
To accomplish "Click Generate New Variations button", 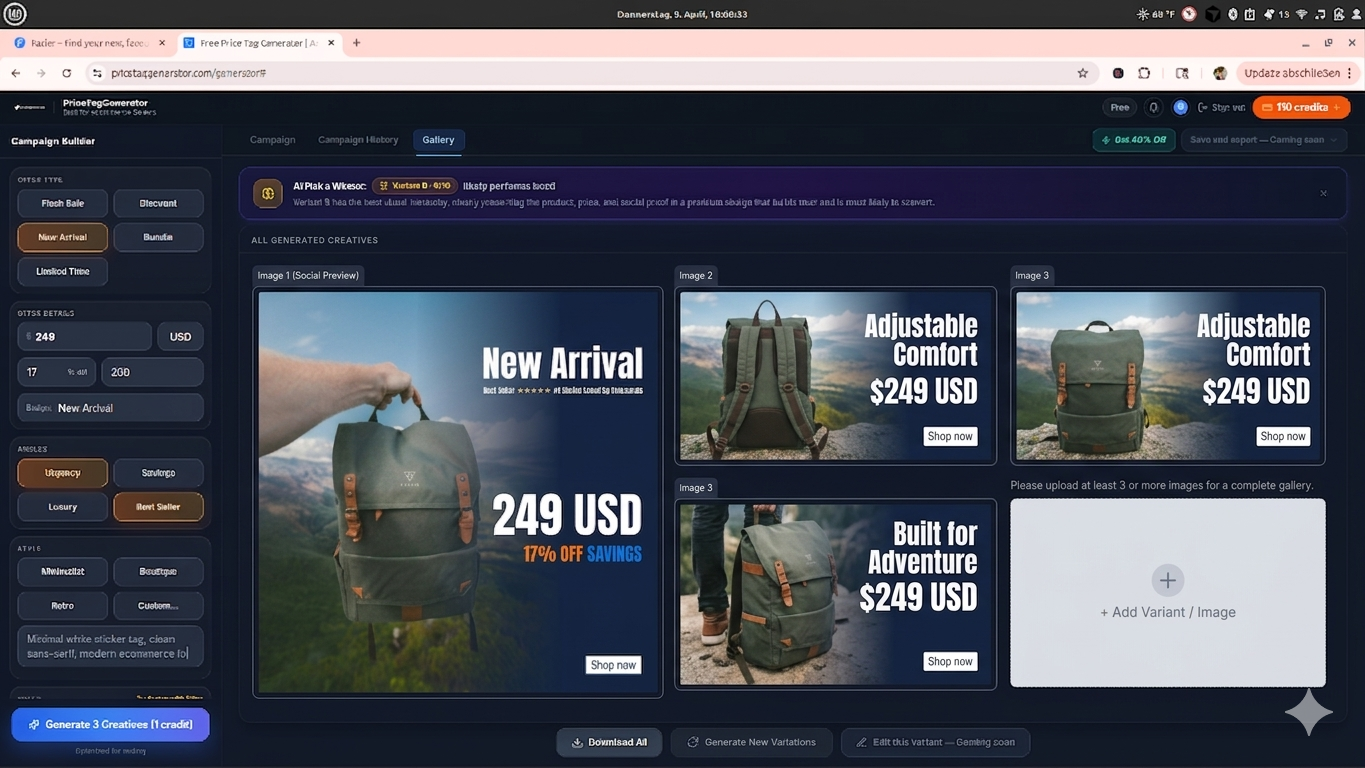I will (x=751, y=742).
